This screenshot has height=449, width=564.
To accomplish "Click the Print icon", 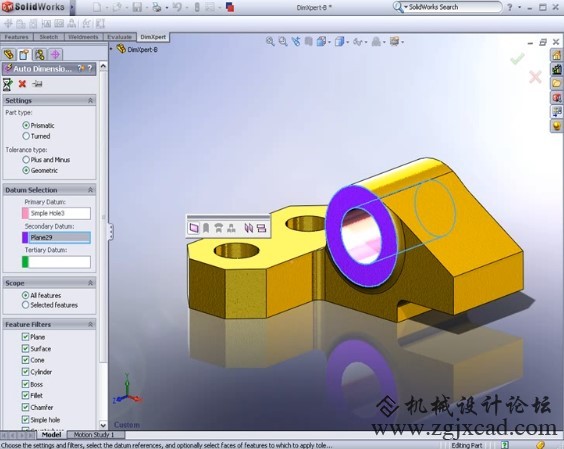I will (x=157, y=7).
